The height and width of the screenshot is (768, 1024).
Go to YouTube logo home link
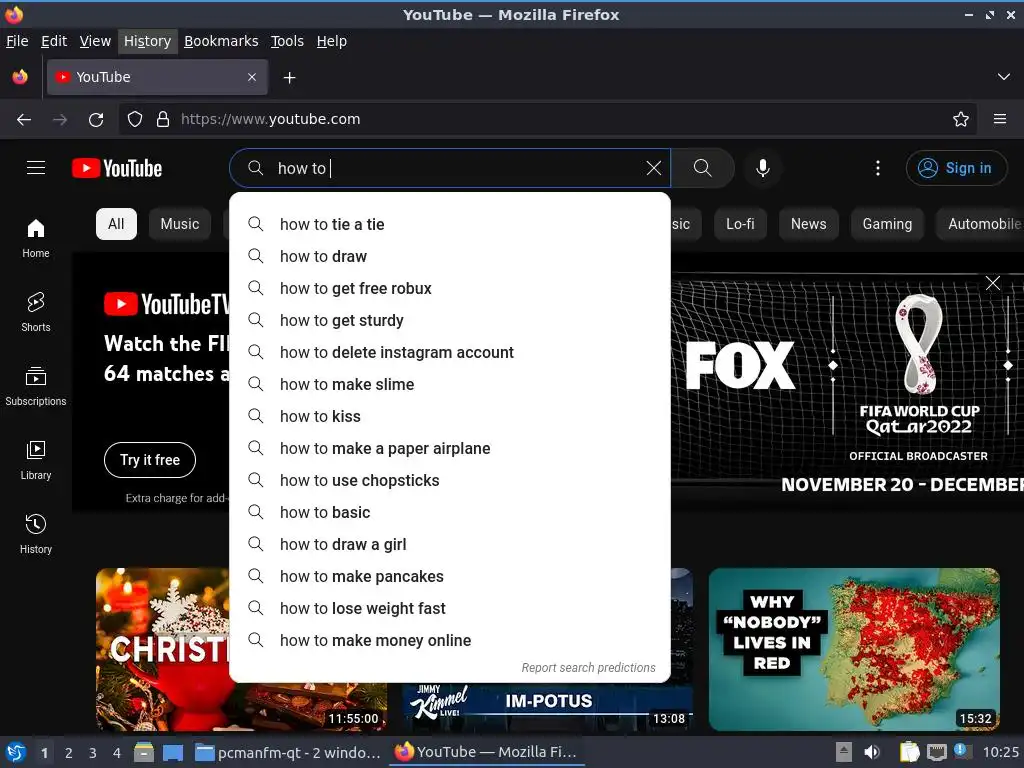pos(117,168)
